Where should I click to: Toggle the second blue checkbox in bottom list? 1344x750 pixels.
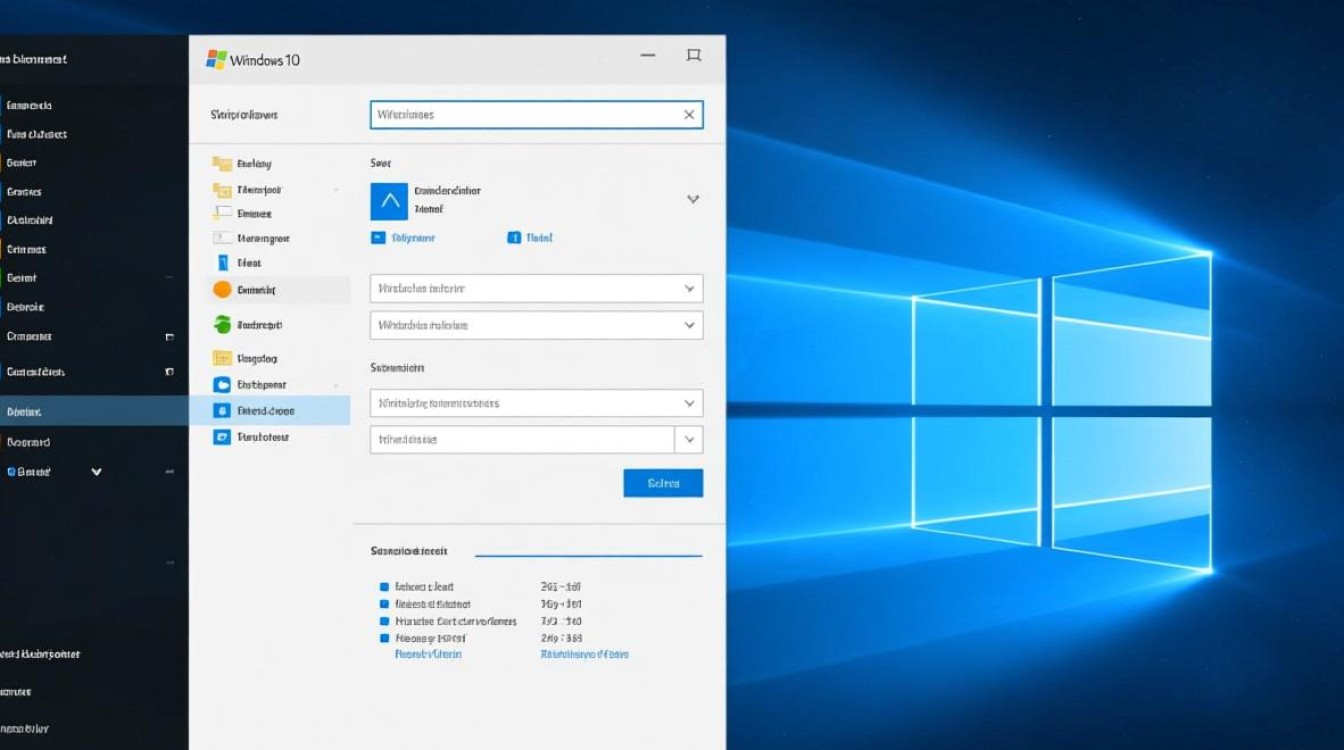(383, 604)
